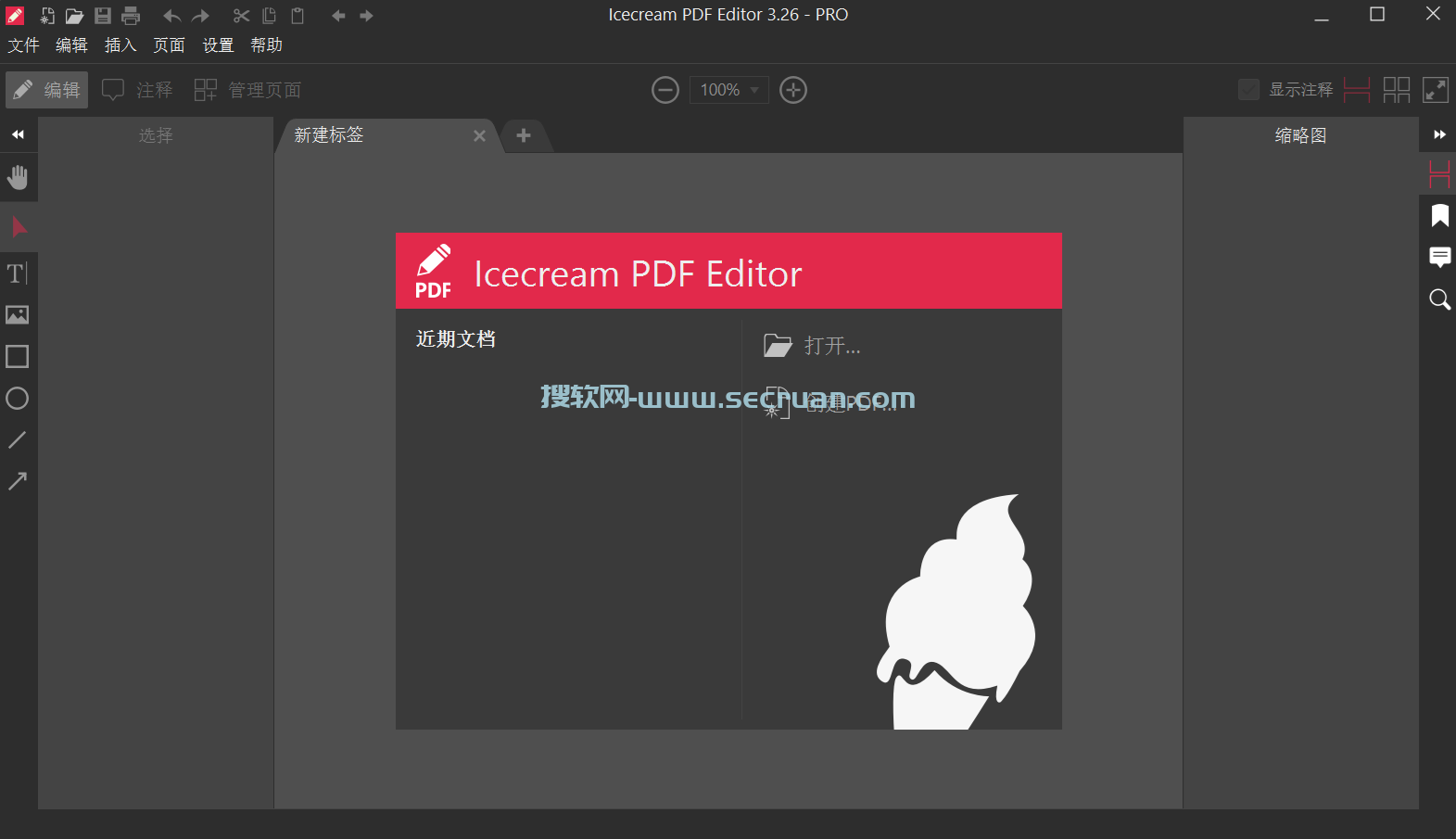Switch to multi-page grid view
The image size is (1456, 839).
pos(1397,90)
